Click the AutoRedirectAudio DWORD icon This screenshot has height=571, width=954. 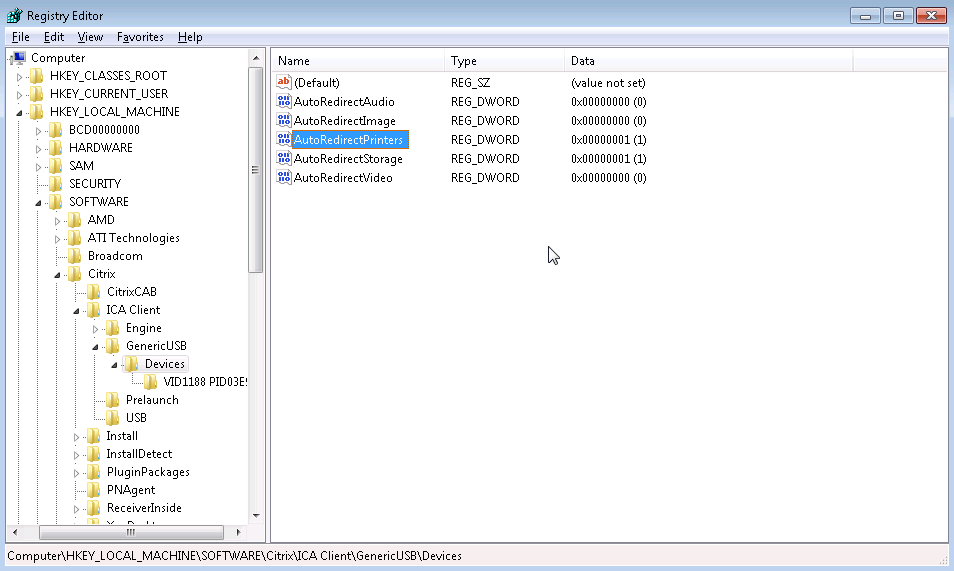(284, 102)
